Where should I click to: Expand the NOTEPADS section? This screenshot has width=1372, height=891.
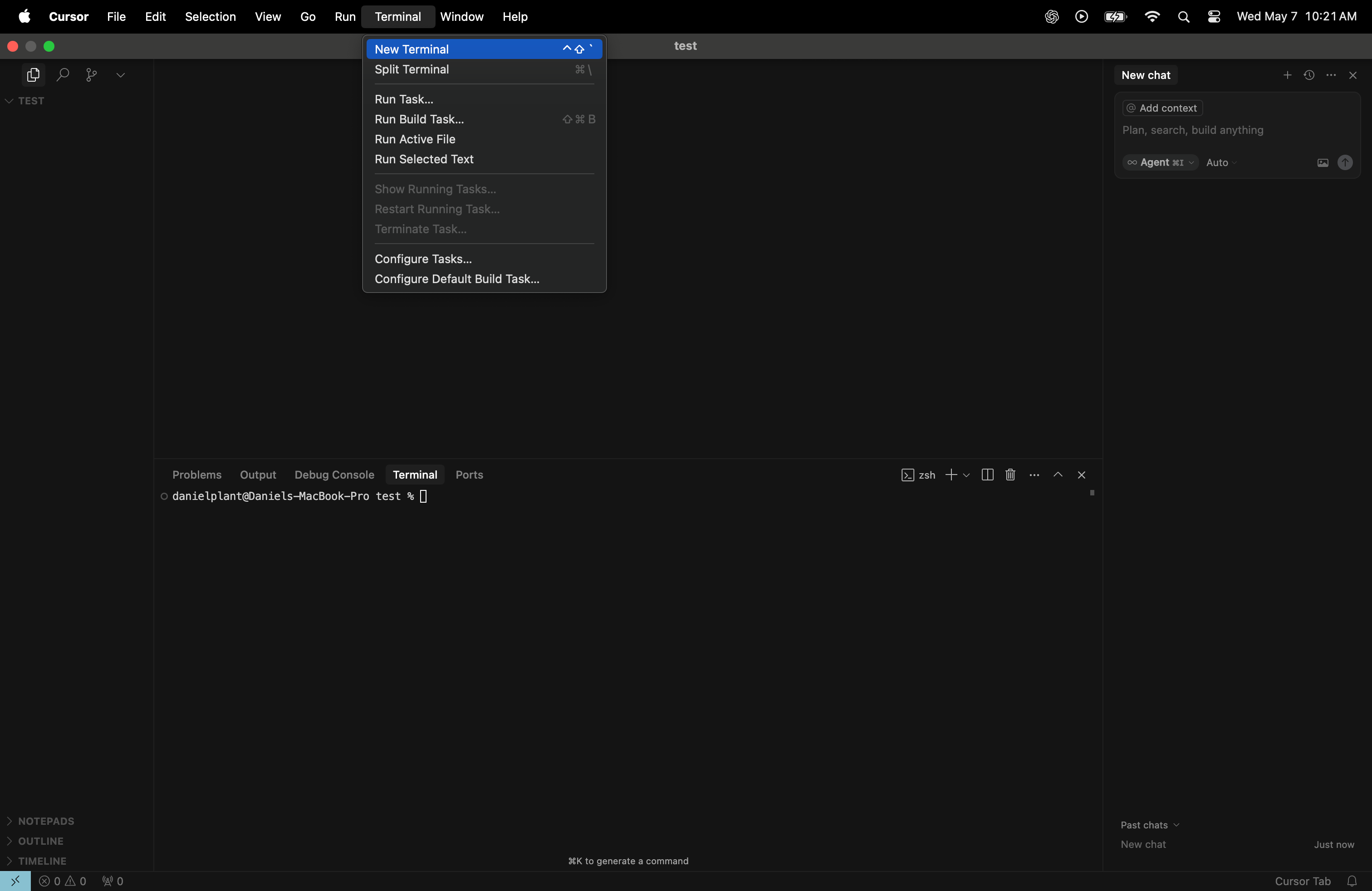click(x=45, y=821)
